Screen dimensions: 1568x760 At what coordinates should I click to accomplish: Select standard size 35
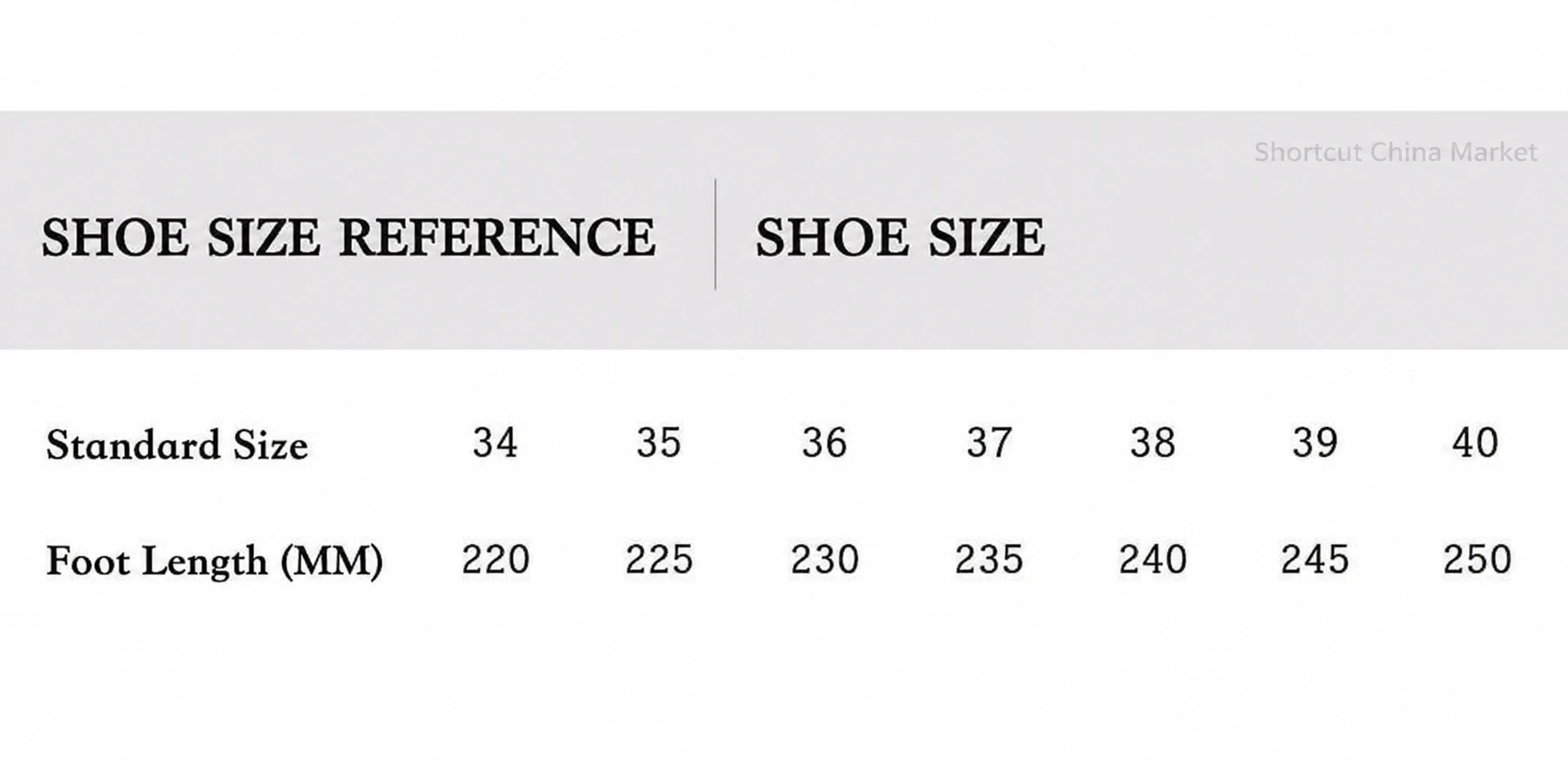(x=659, y=442)
